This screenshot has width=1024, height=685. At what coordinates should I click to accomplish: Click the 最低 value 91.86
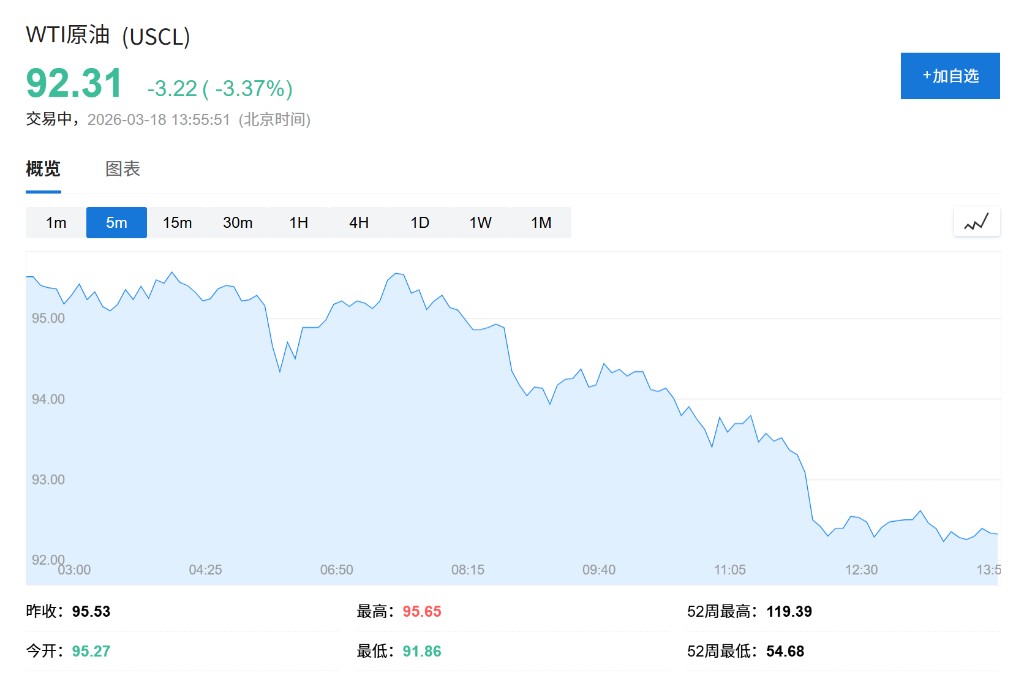point(422,651)
